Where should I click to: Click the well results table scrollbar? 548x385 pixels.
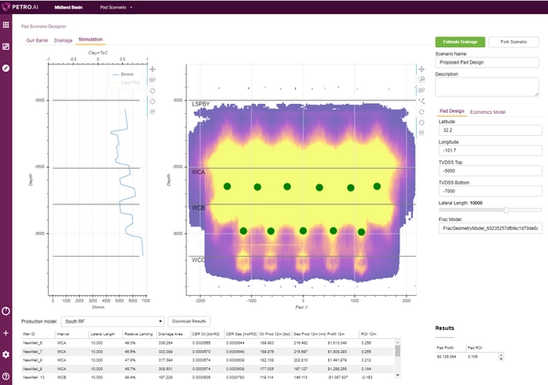click(x=397, y=351)
